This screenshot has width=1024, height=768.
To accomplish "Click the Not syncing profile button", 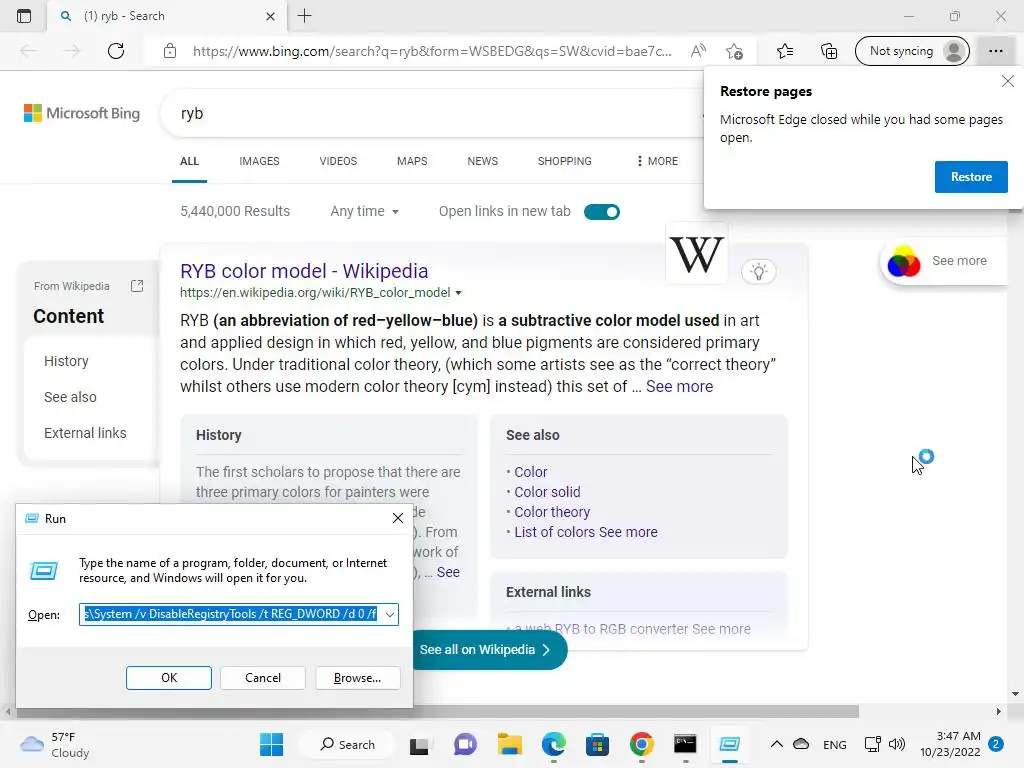I will pyautogui.click(x=912, y=51).
